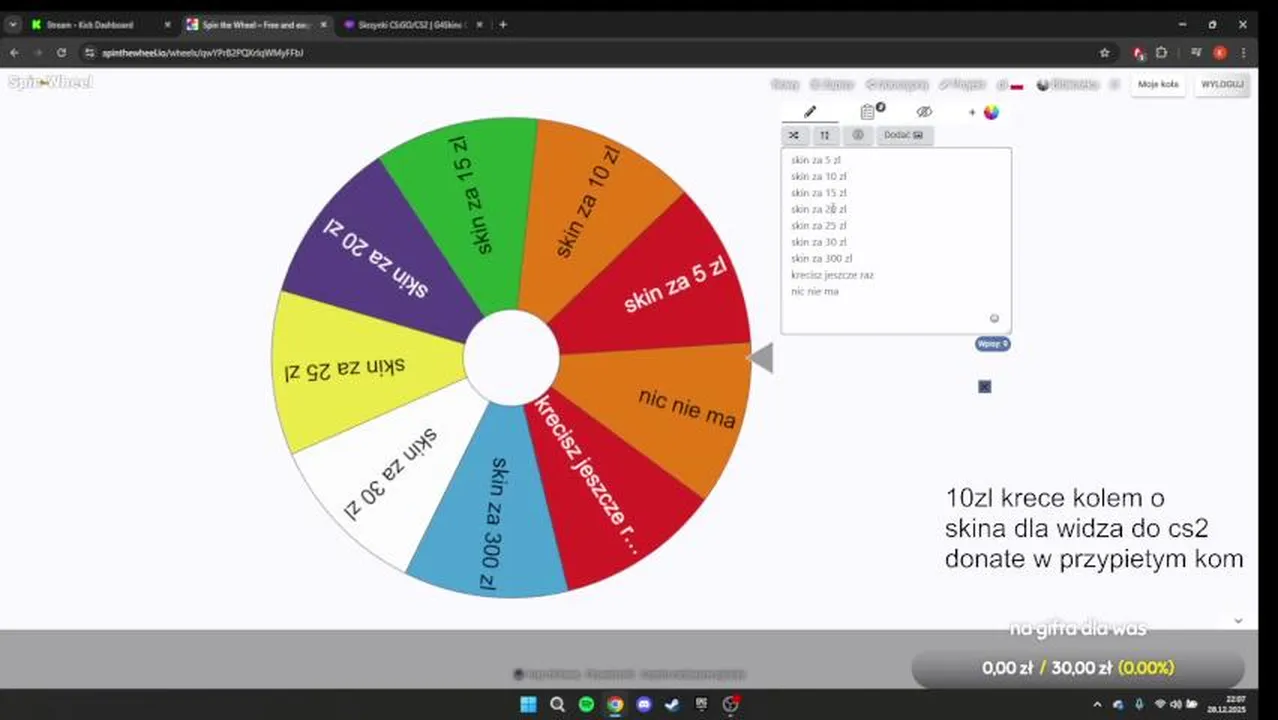Image resolution: width=1278 pixels, height=720 pixels.
Task: Toggle the hide entries eye icon
Action: [924, 112]
